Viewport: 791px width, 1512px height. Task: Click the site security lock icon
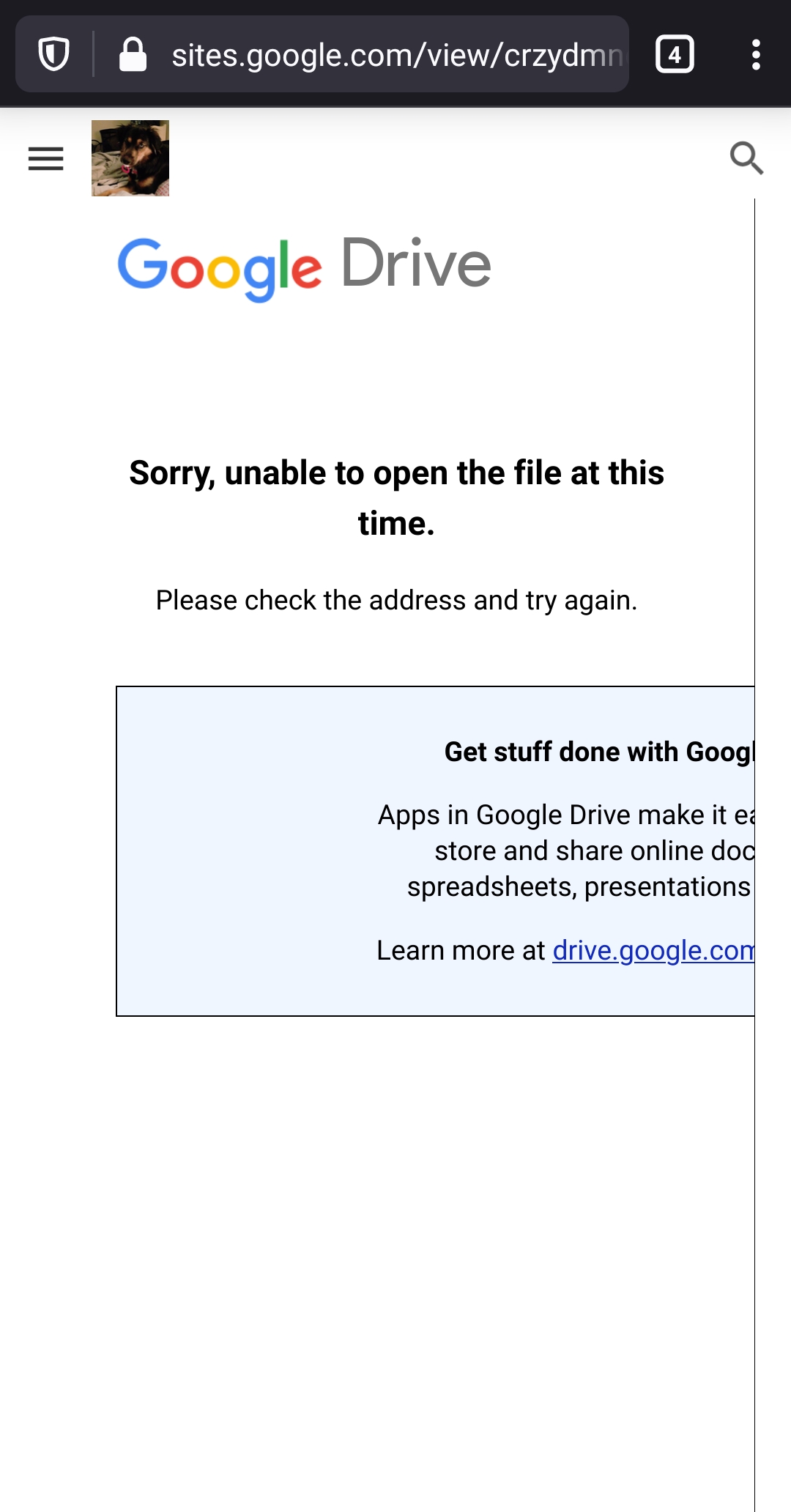click(133, 55)
